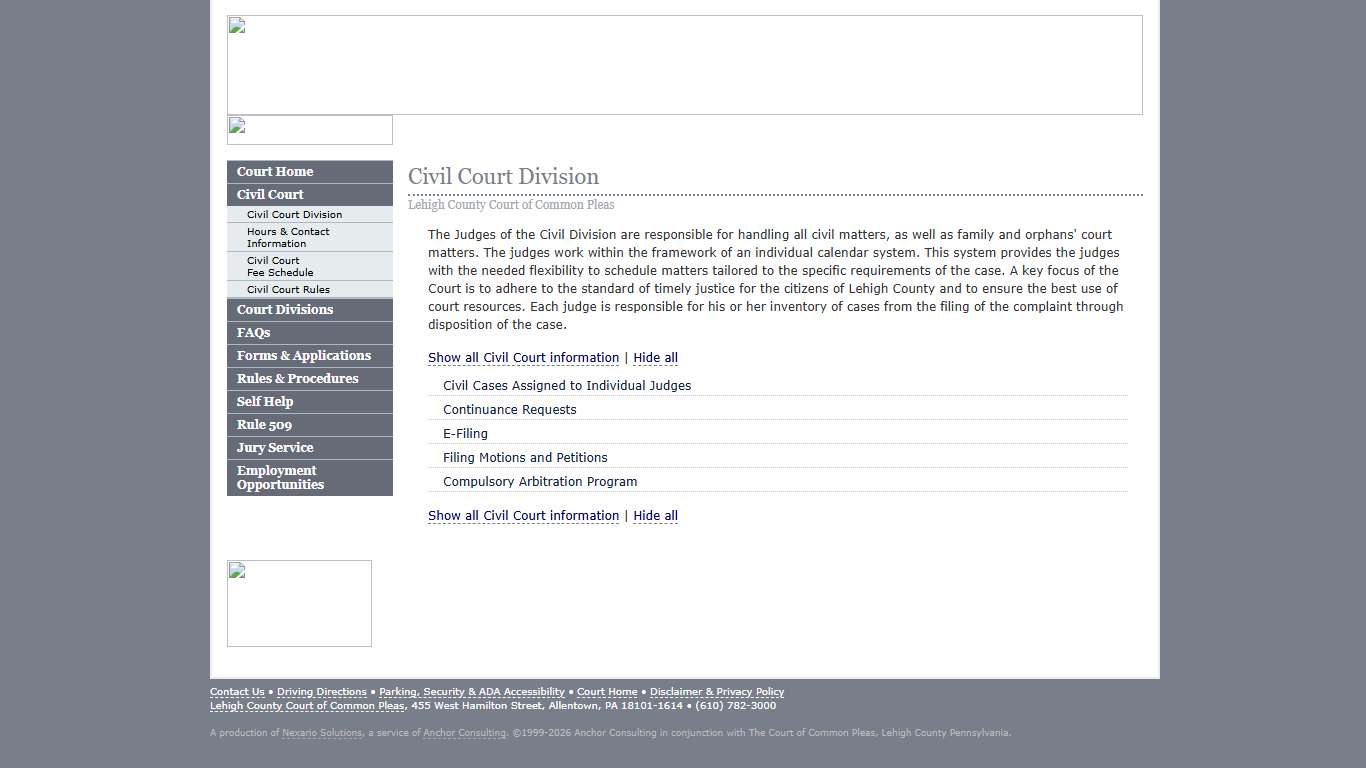Open Employment Opportunities

click(279, 477)
